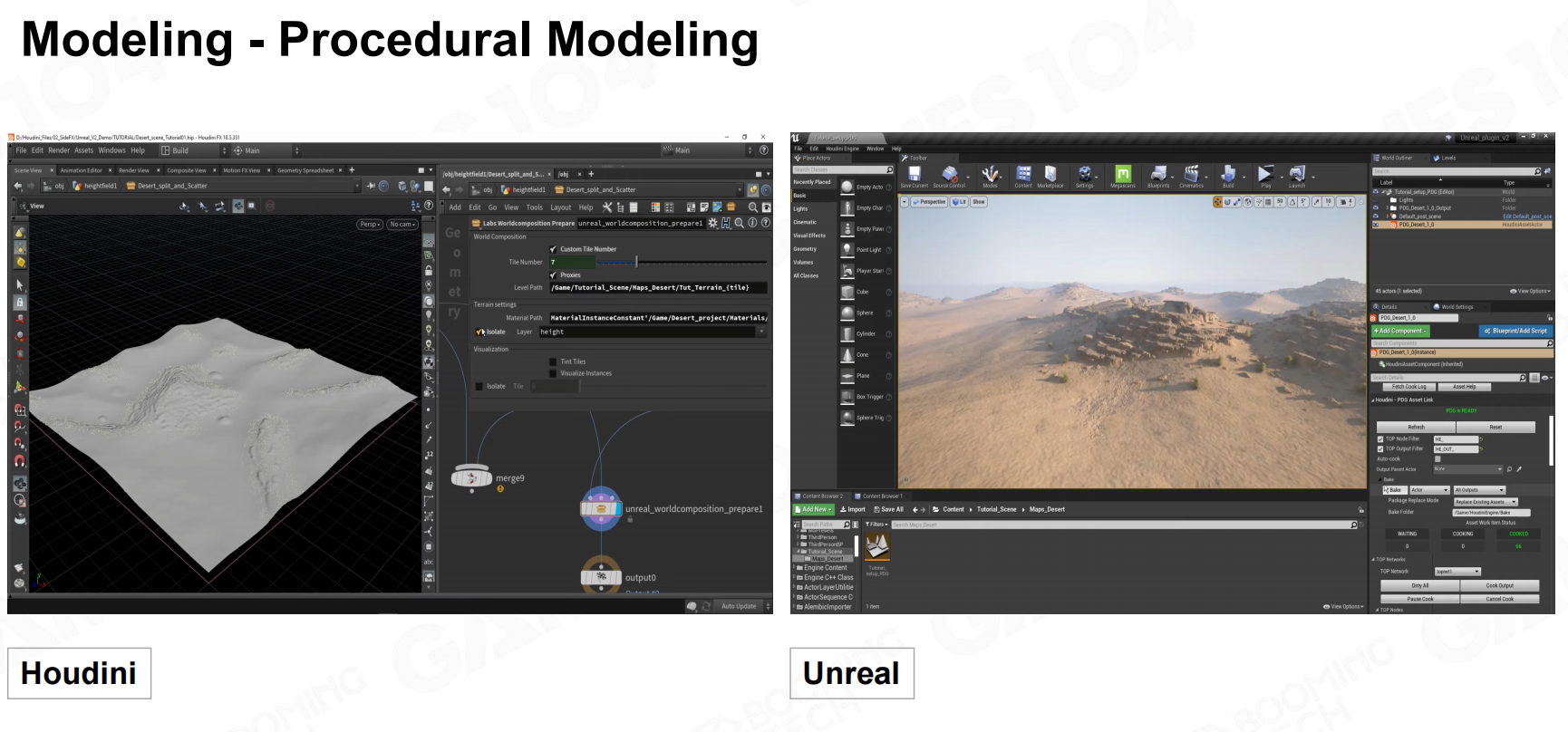Open Build desktop dropdown in Houdini
The image size is (1568, 732).
tap(194, 150)
